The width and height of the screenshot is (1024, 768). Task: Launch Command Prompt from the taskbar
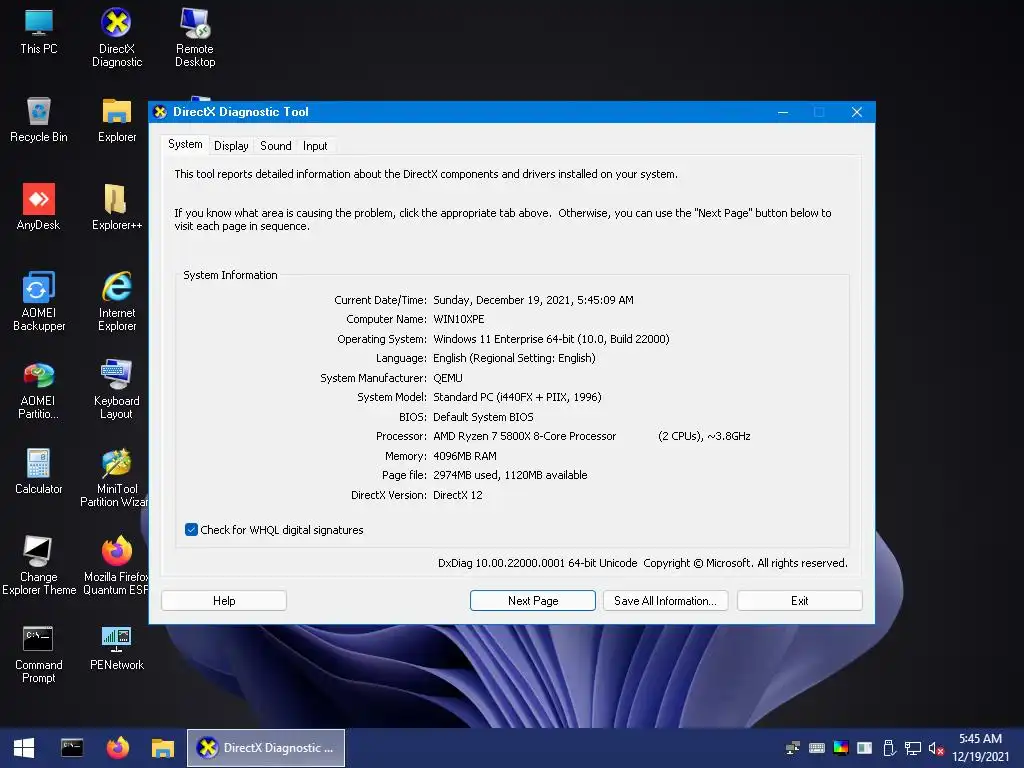click(72, 748)
